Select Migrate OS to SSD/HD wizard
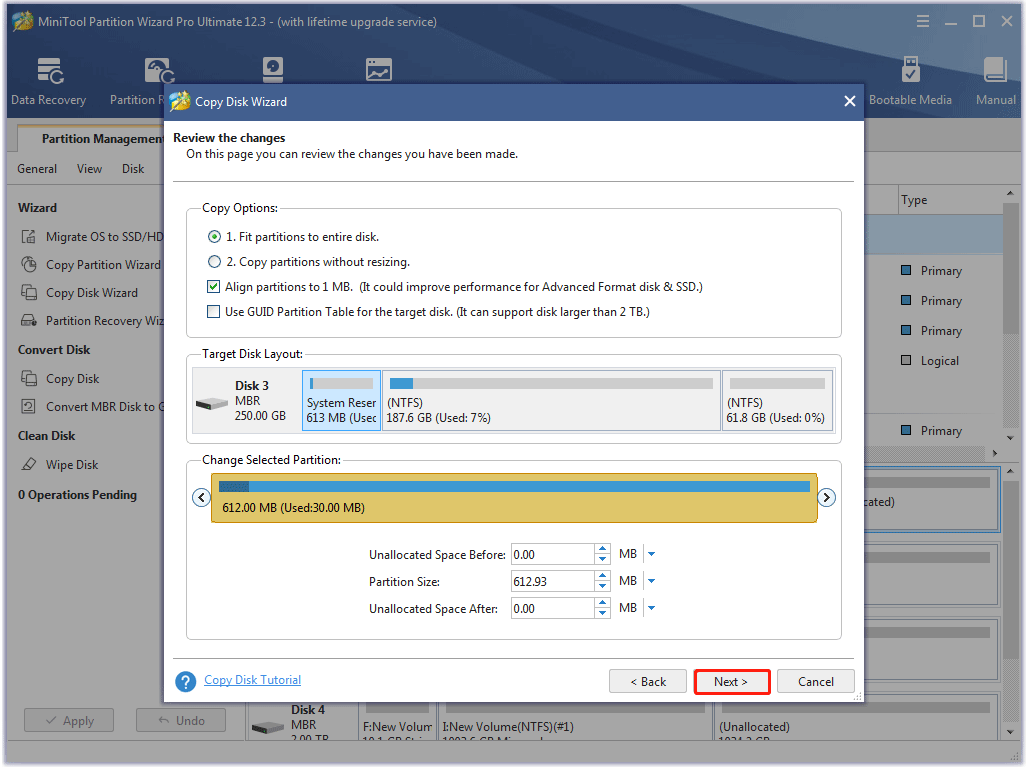Image resolution: width=1030 pixels, height=770 pixels. click(x=103, y=237)
